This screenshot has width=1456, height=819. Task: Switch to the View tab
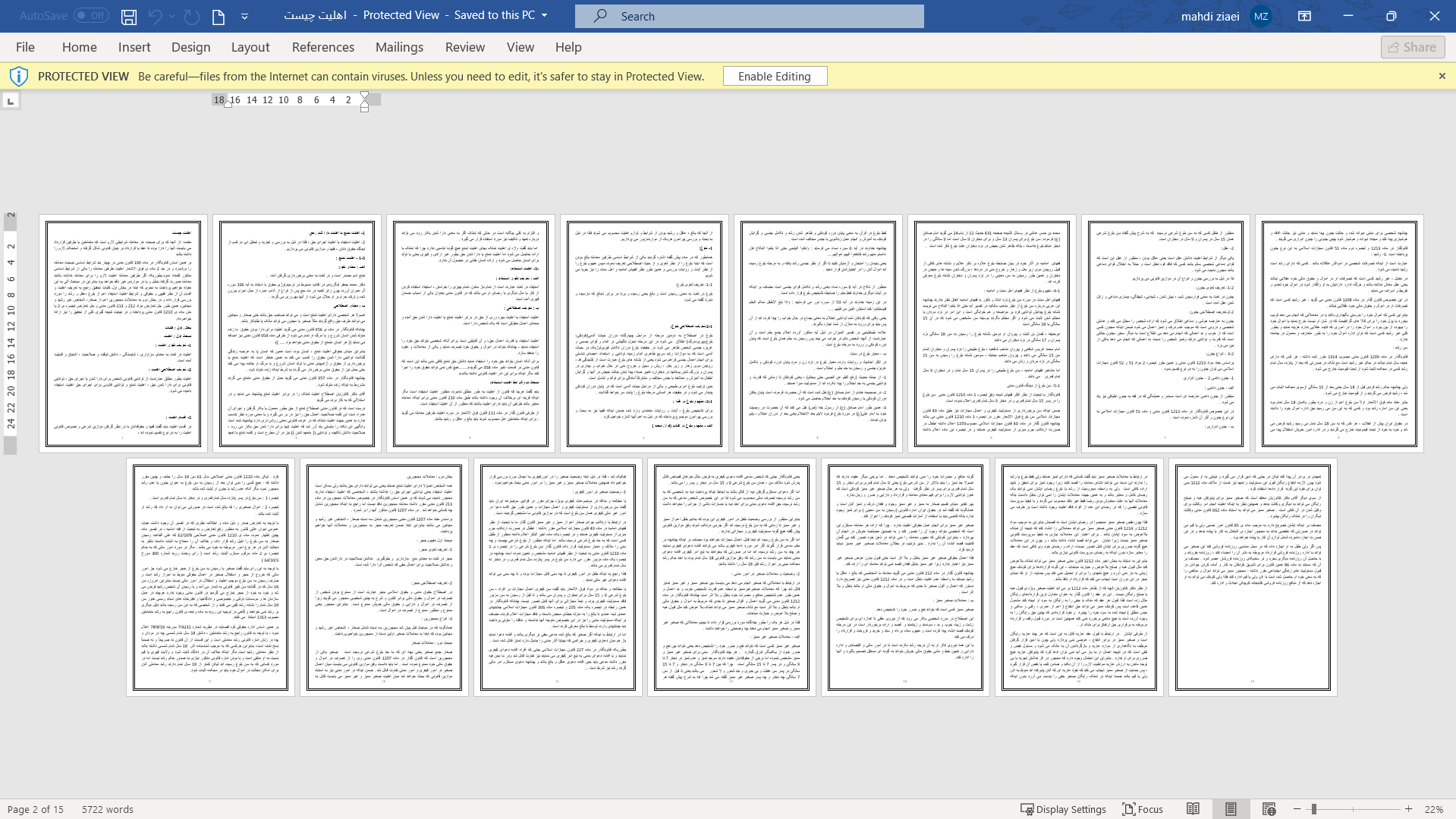coord(520,47)
